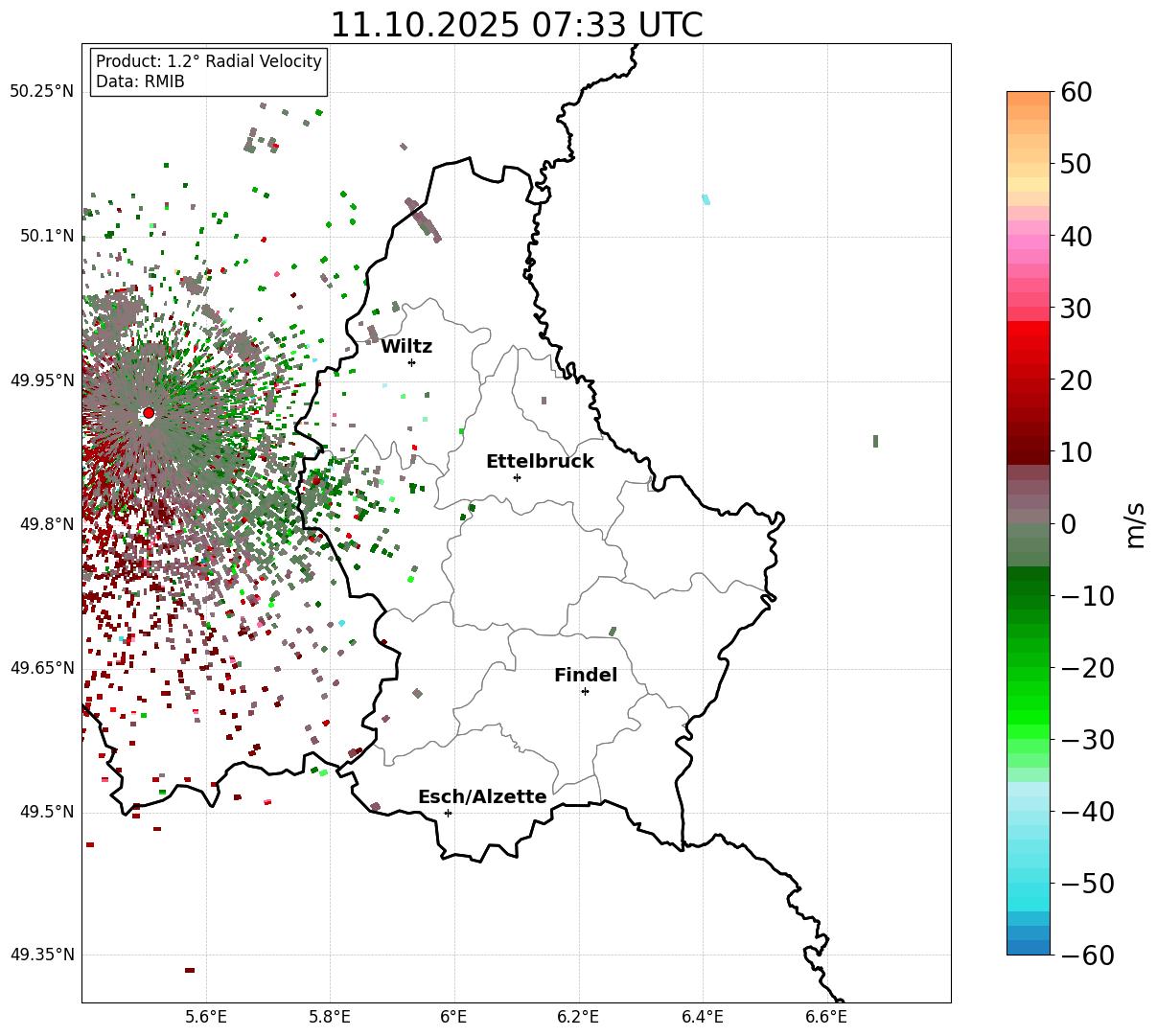
Task: Click the Ettelbruck label text
Action: pos(540,461)
